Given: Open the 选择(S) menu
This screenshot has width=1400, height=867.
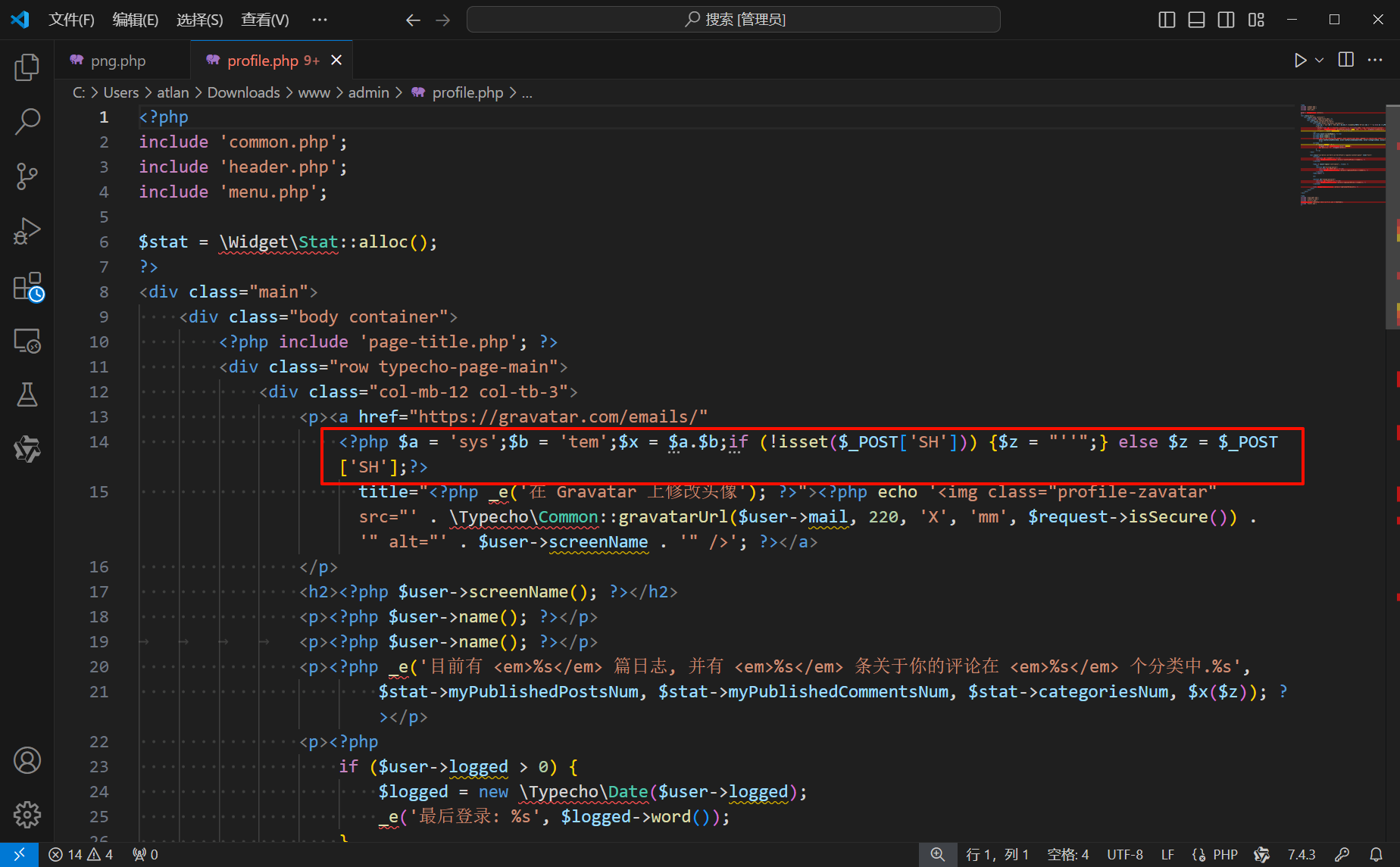Looking at the screenshot, I should (199, 20).
